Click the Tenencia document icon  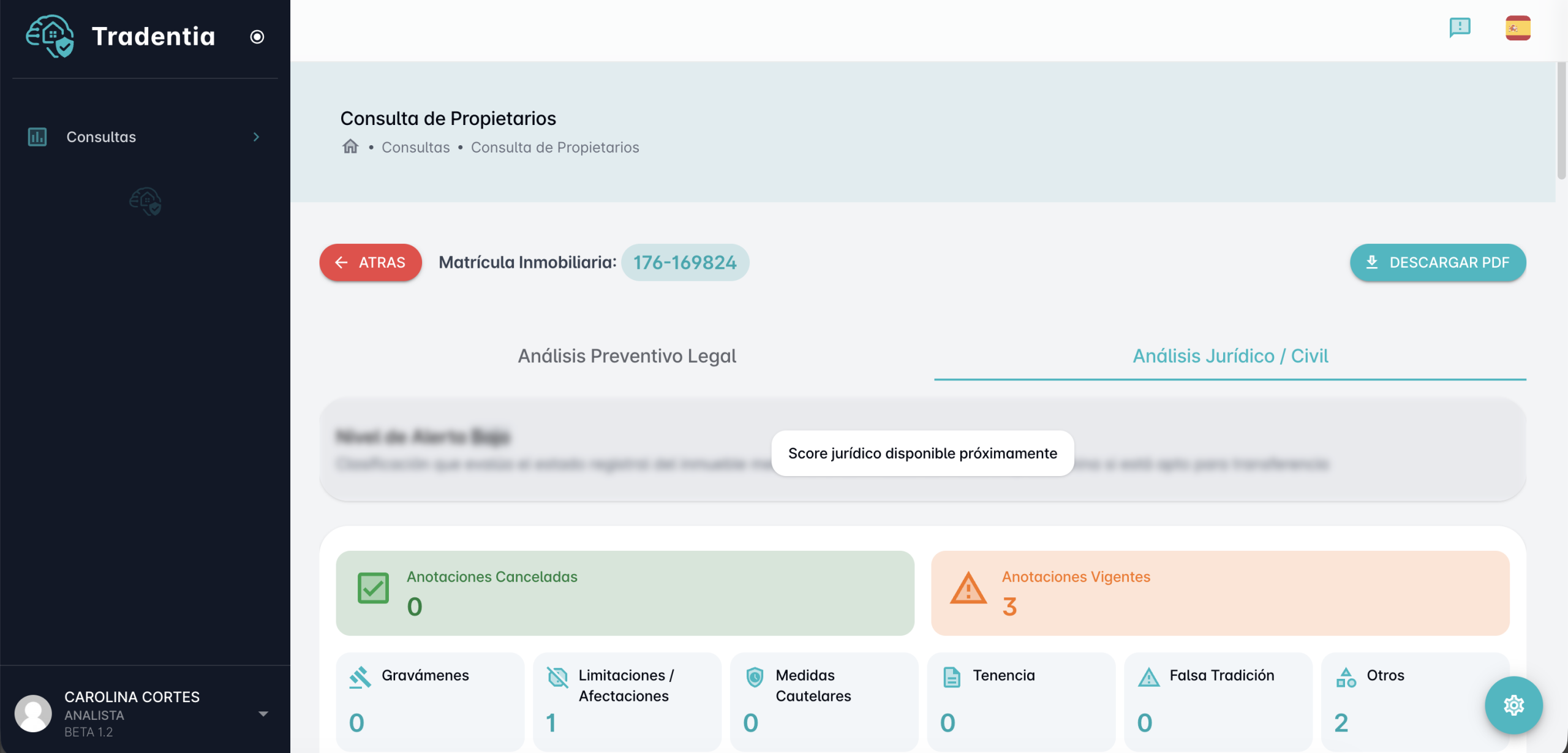tap(952, 677)
